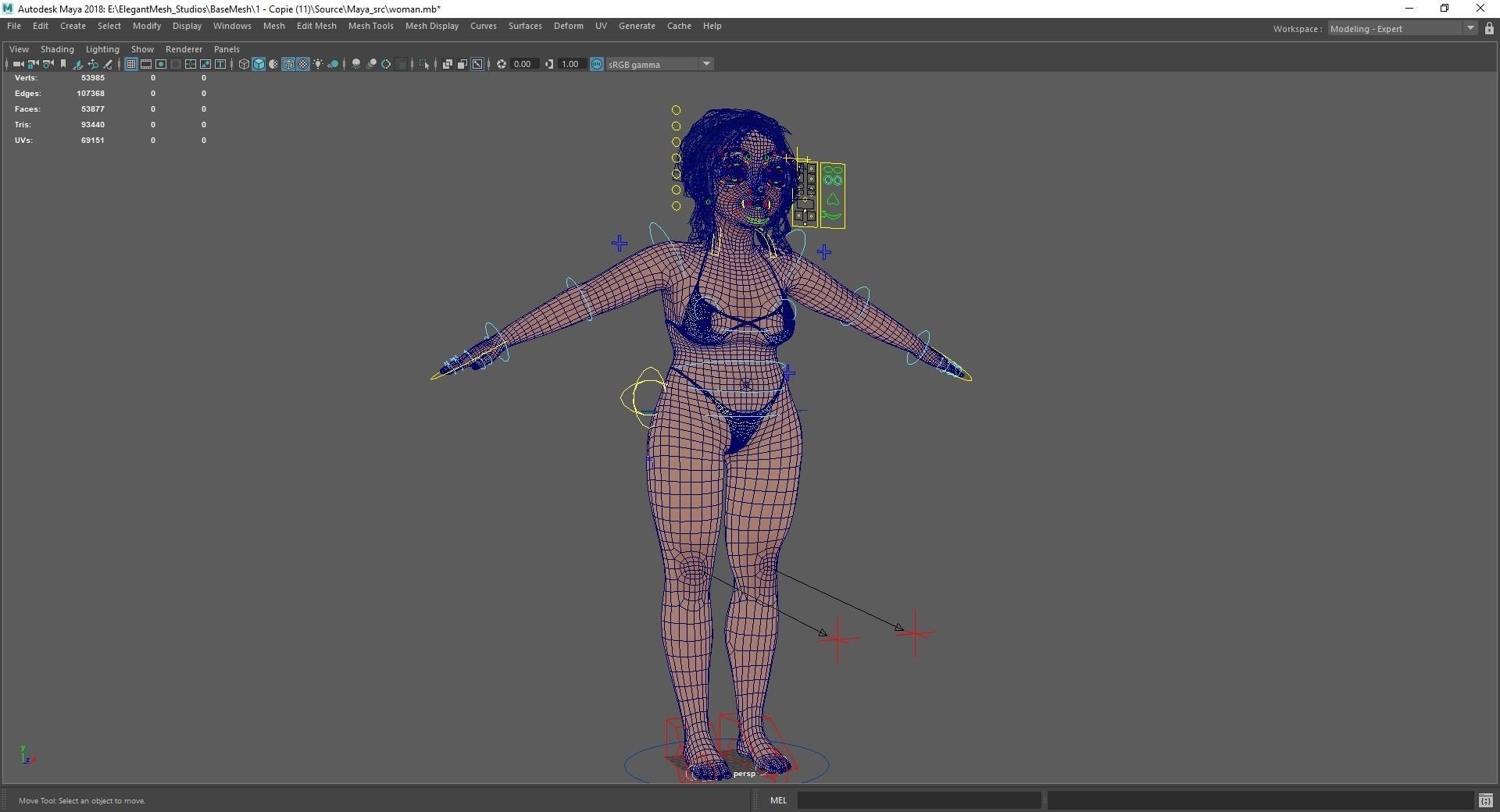Click the Isolate Select icon
Image resolution: width=1500 pixels, height=812 pixels.
pos(424,64)
